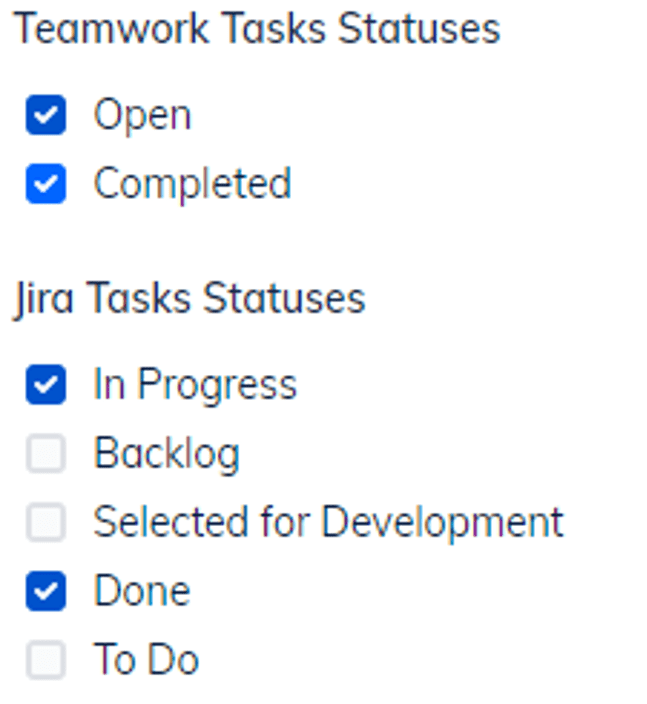Click the Selected for Development label

click(x=328, y=523)
